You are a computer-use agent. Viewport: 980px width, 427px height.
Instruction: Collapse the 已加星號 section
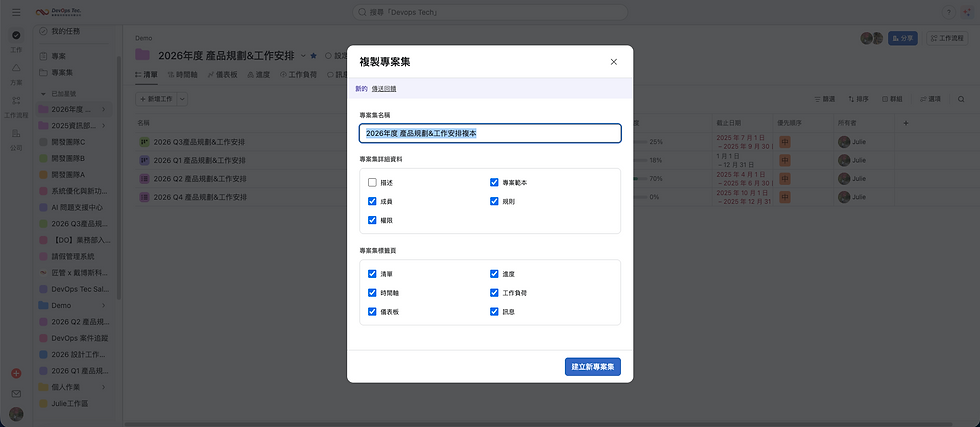[43, 94]
